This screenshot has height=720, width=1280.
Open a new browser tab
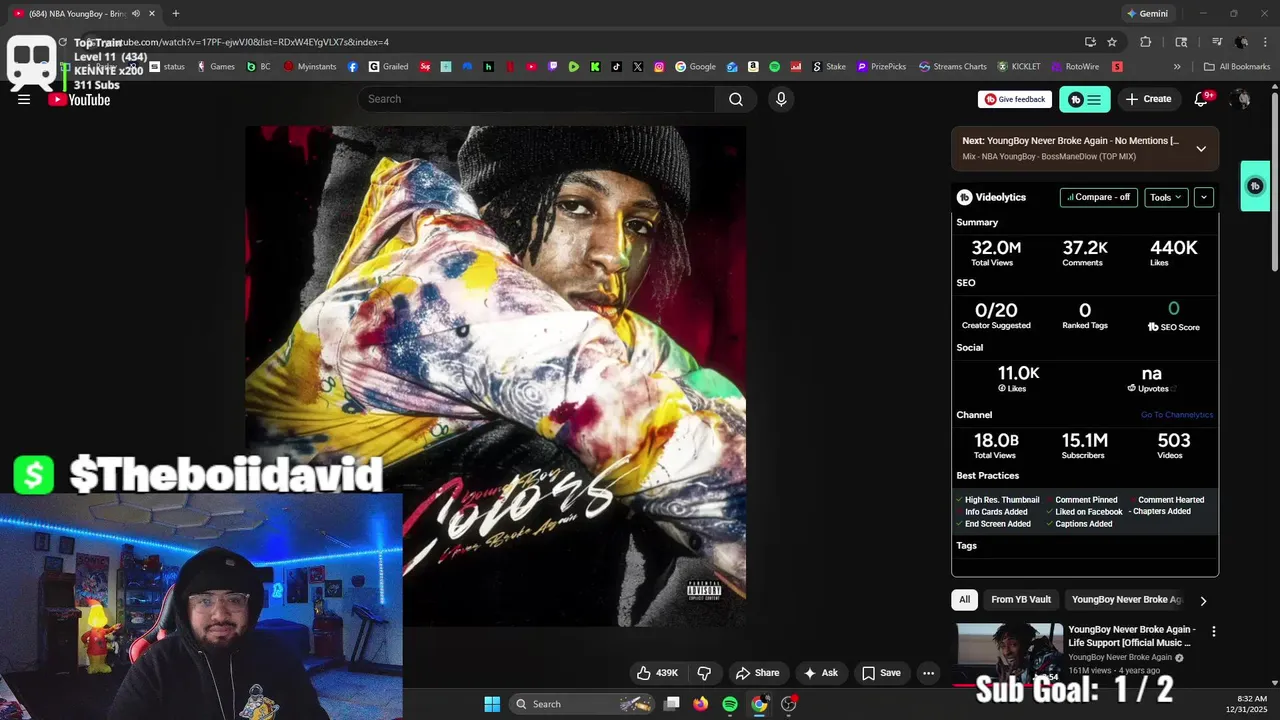pyautogui.click(x=176, y=14)
